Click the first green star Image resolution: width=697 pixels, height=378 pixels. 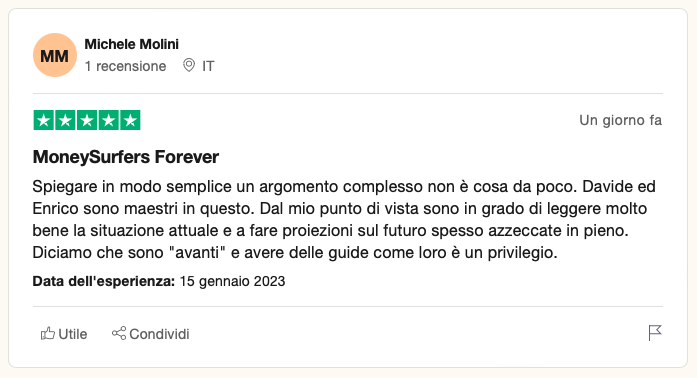(44, 120)
